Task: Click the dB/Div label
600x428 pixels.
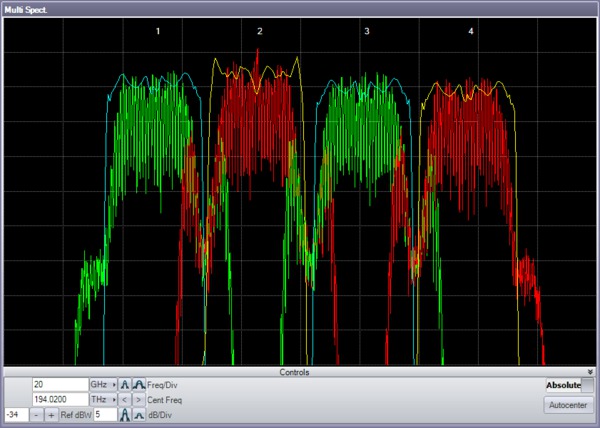Action: pos(160,415)
